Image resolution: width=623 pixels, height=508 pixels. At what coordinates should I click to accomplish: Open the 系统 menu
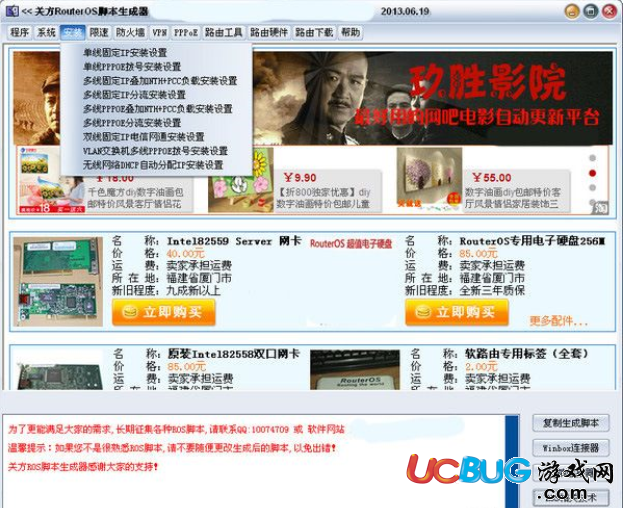(46, 32)
